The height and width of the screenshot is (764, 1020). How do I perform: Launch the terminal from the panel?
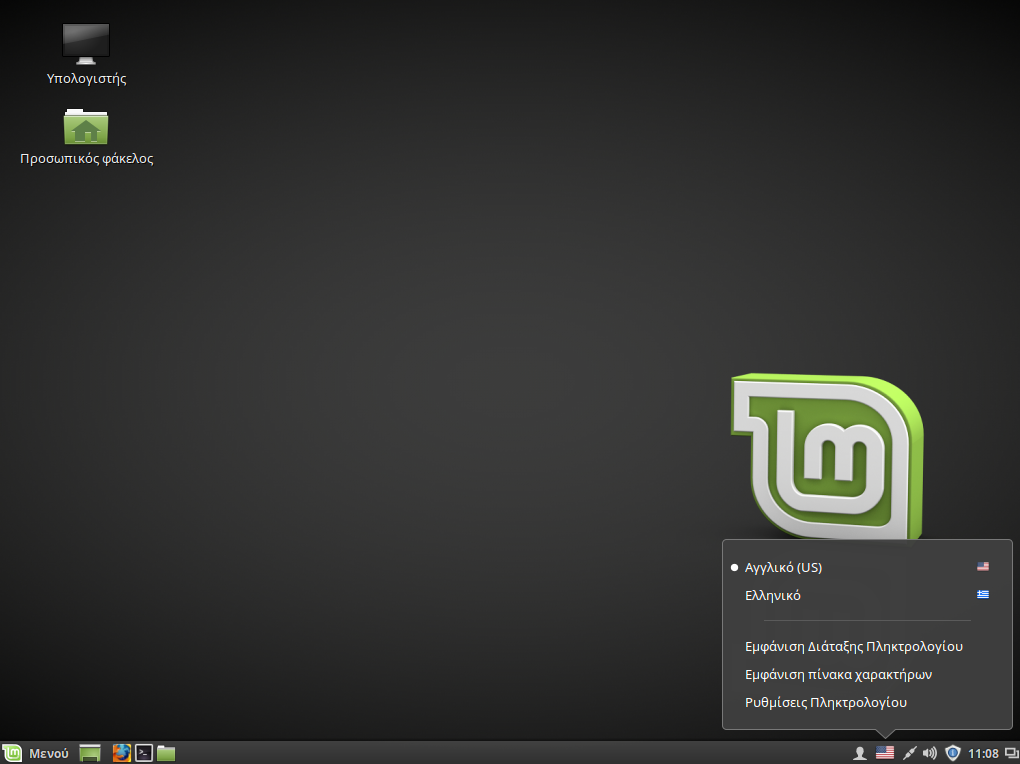click(x=144, y=753)
